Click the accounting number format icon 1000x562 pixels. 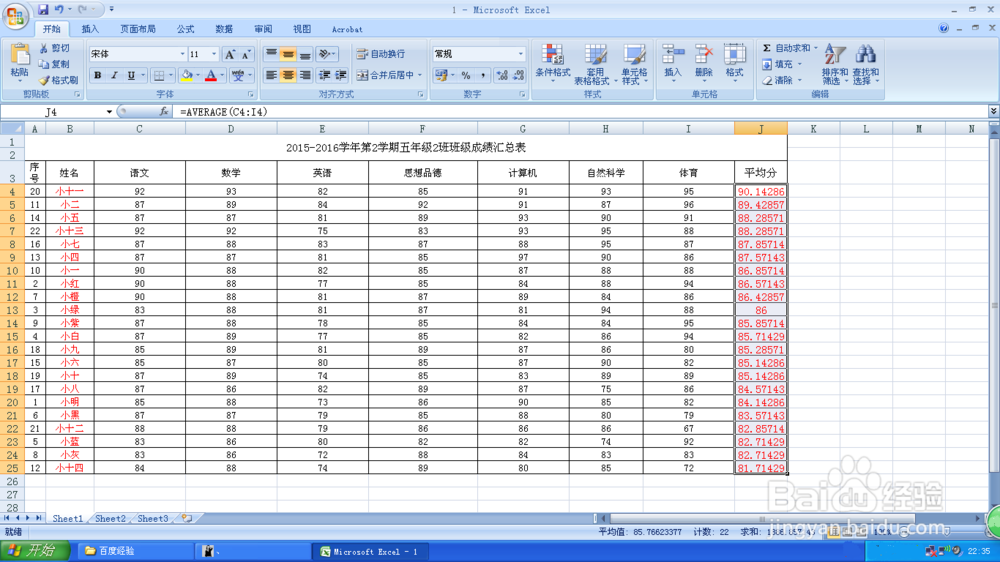[441, 75]
